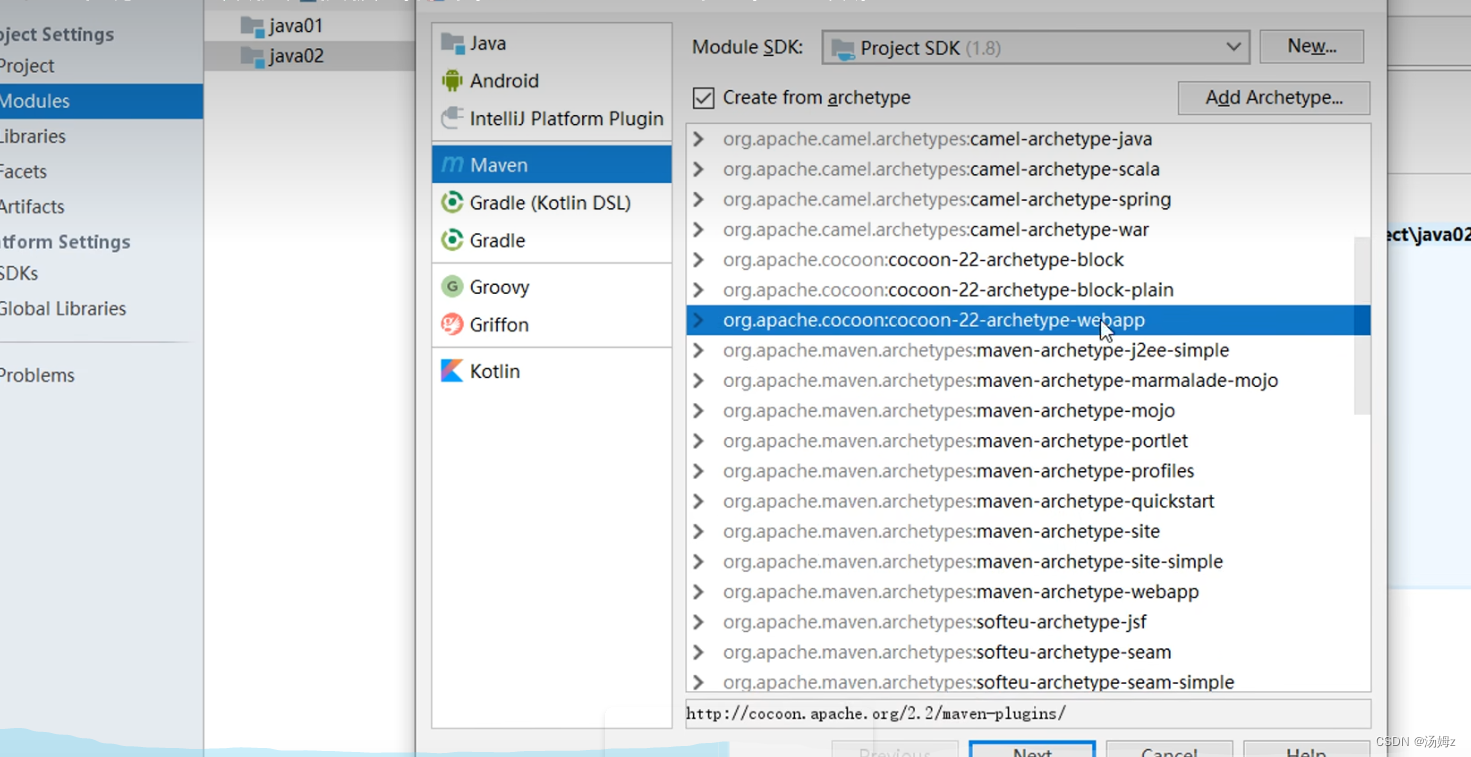Click the Android robot icon
The height and width of the screenshot is (757, 1471).
[x=452, y=81]
